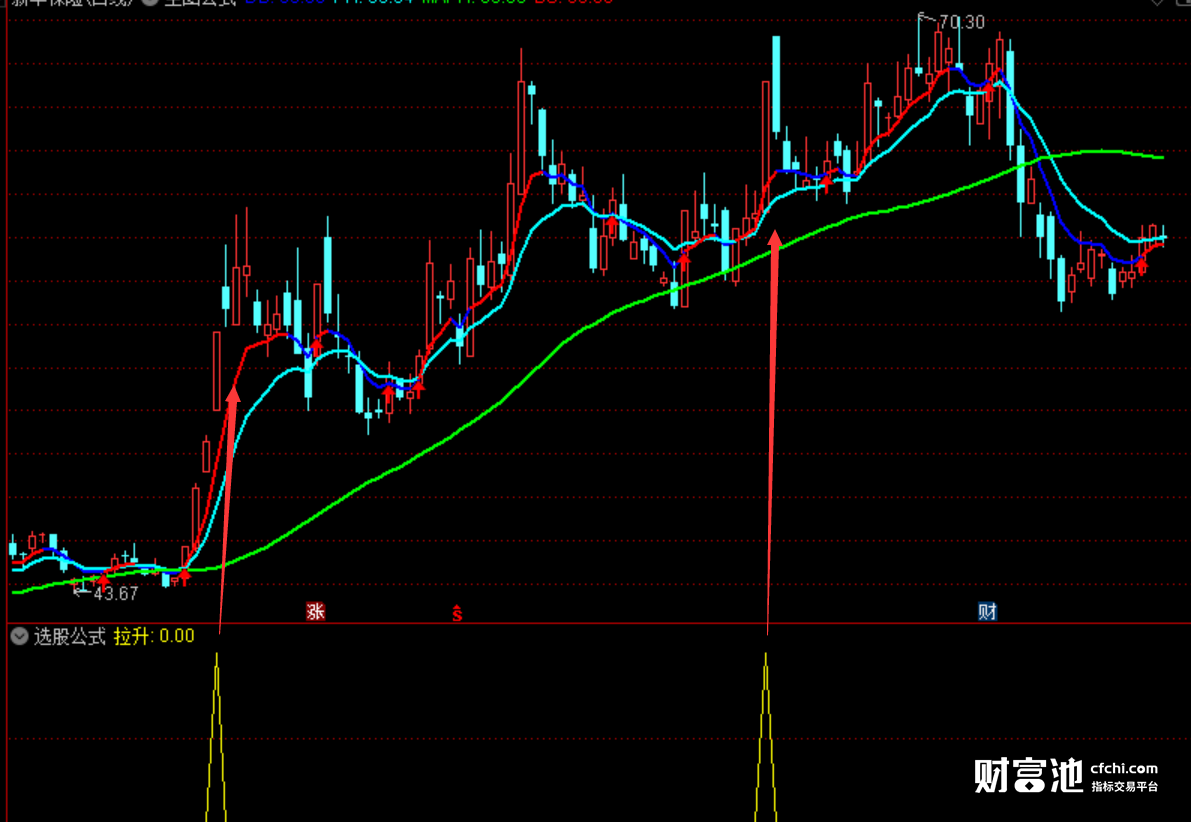This screenshot has height=822, width=1191.
Task: Click the large red arrow head on the left
Action: tap(233, 395)
